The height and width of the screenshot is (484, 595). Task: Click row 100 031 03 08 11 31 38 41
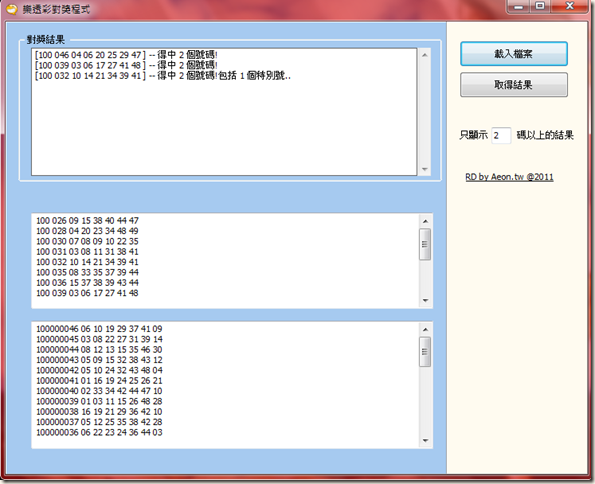point(87,252)
